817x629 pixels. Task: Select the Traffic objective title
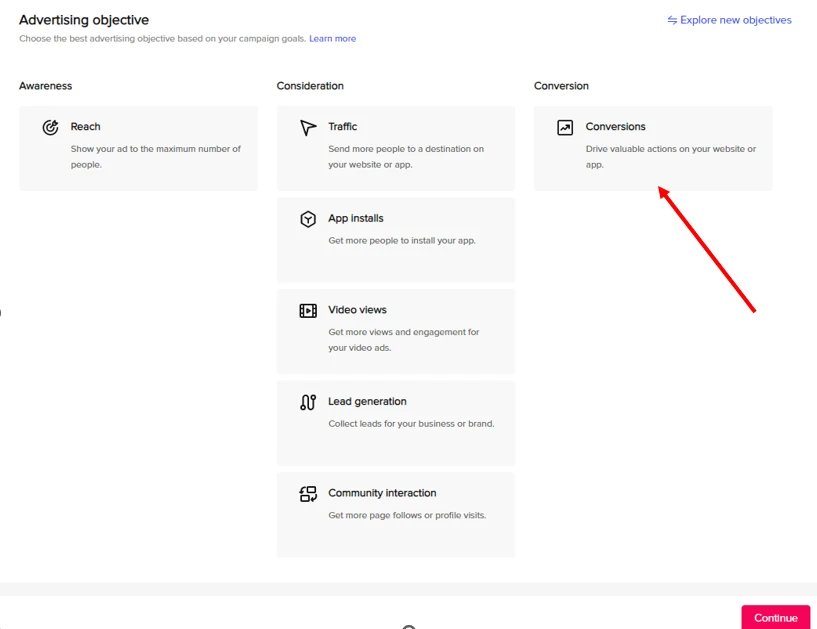(x=342, y=127)
